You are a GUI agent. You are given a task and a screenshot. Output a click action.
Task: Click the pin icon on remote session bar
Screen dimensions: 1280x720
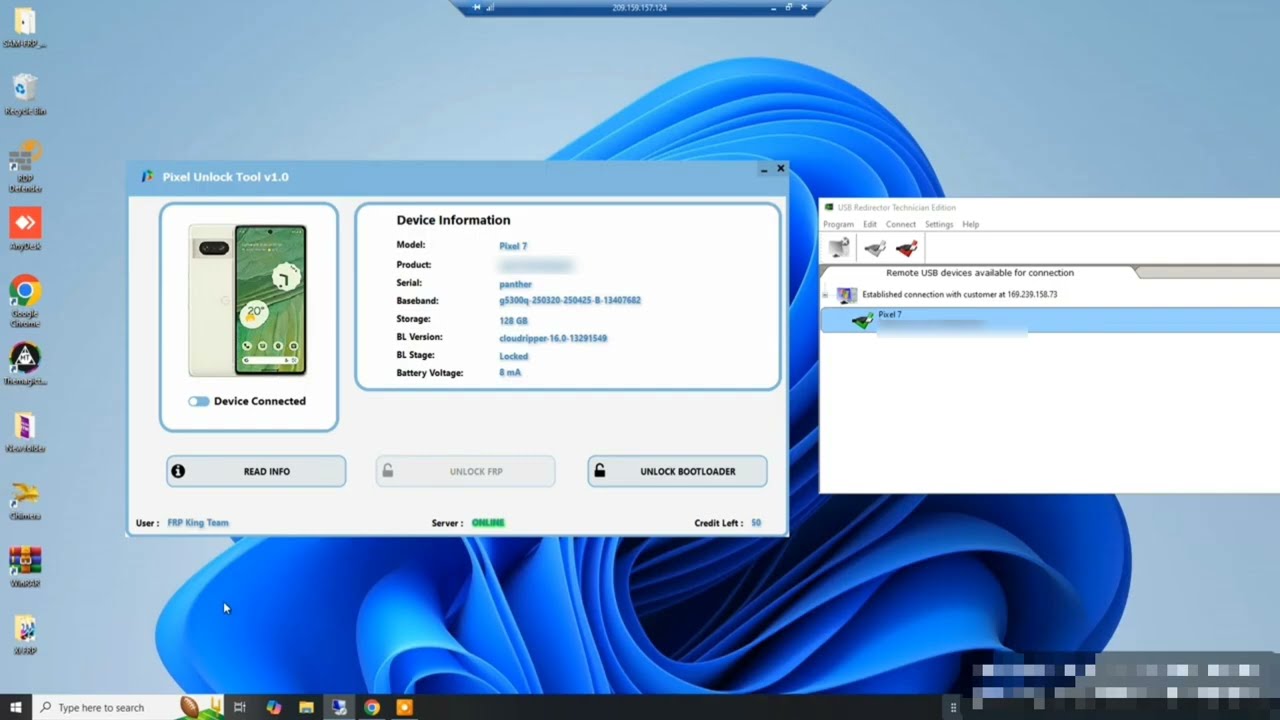tap(477, 8)
